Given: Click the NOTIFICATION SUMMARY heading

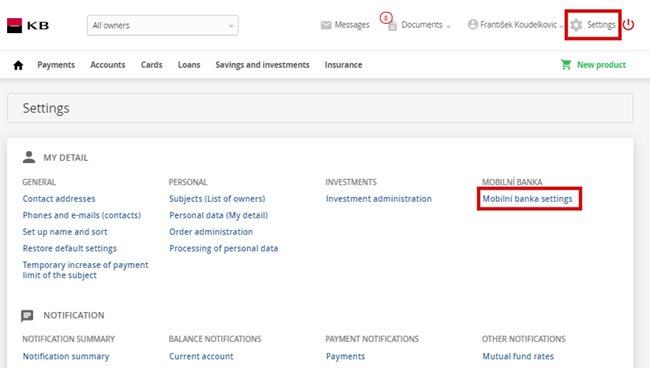Looking at the screenshot, I should [68, 339].
